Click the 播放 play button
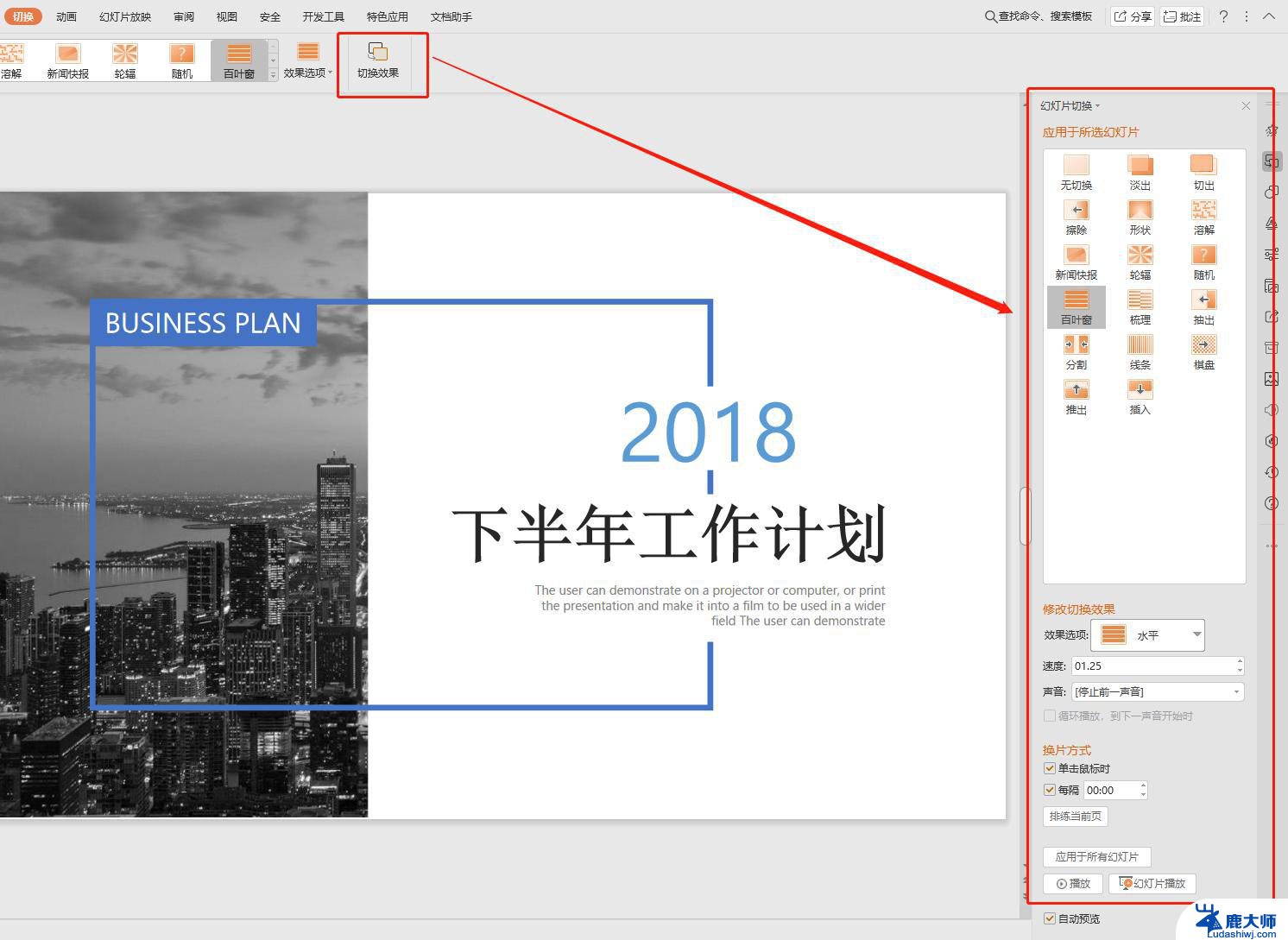The height and width of the screenshot is (940, 1288). tap(1073, 883)
